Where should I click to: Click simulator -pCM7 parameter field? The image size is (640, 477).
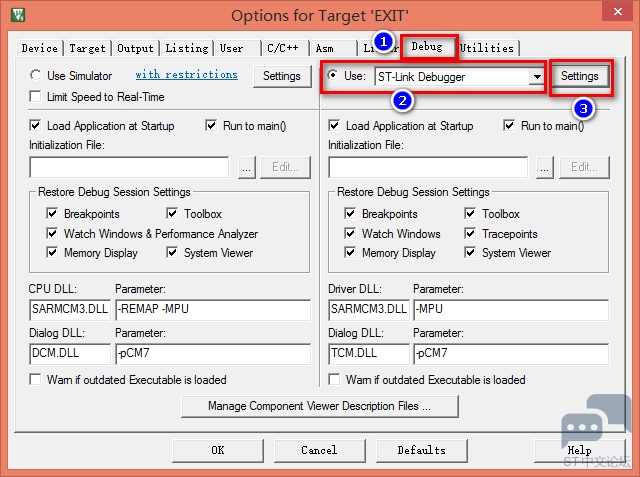pos(213,354)
